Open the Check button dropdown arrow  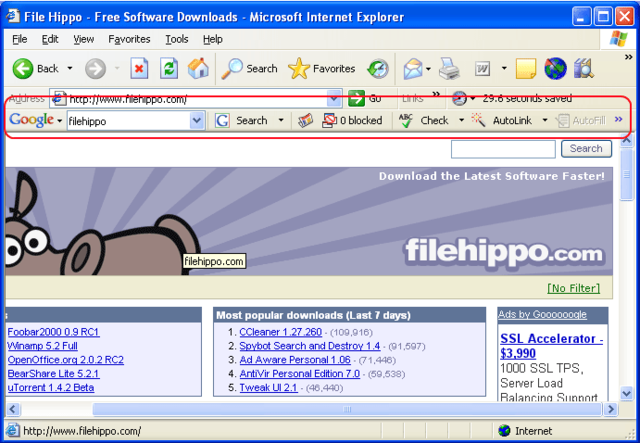pyautogui.click(x=461, y=120)
